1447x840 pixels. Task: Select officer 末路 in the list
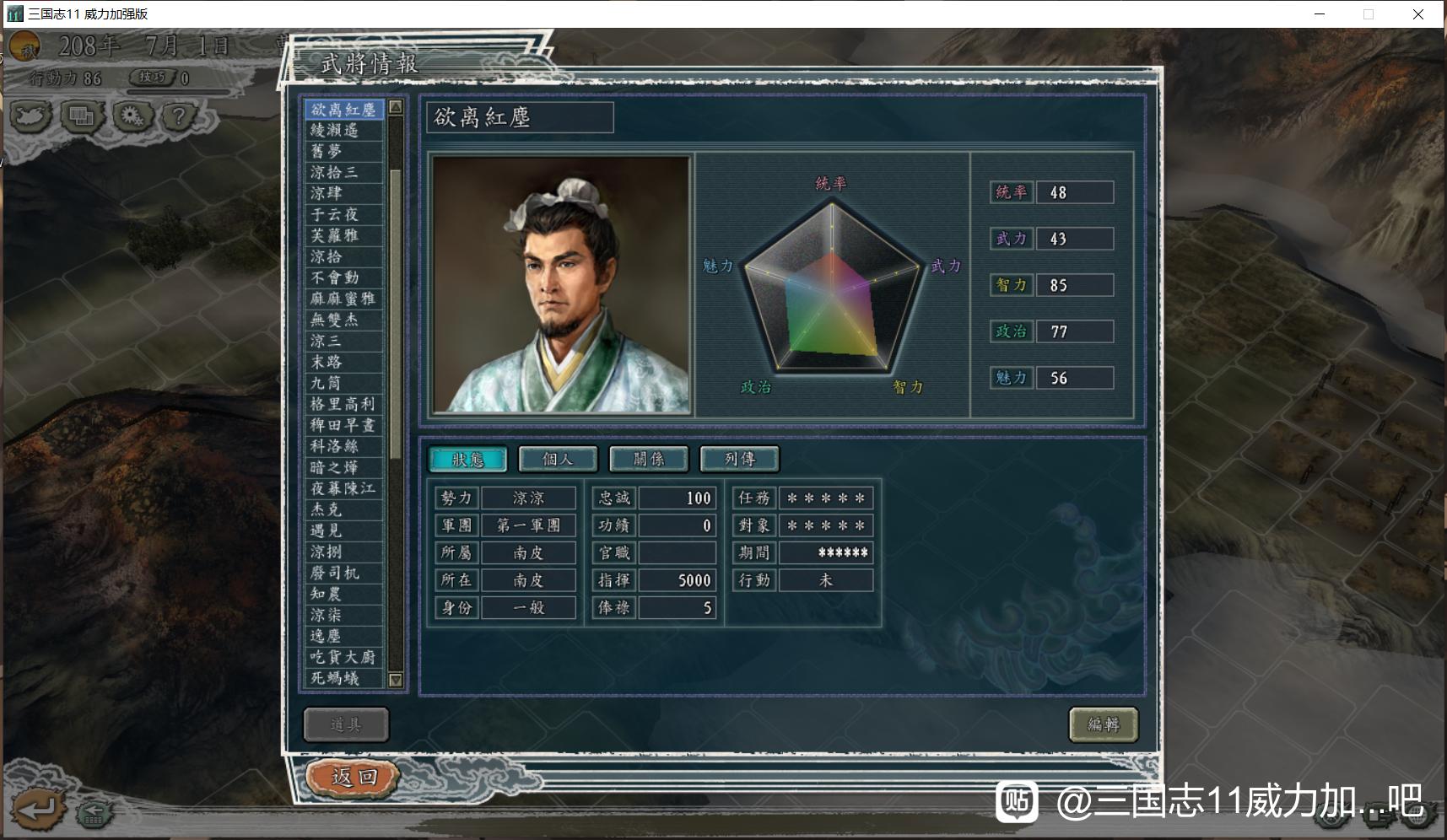tap(344, 363)
